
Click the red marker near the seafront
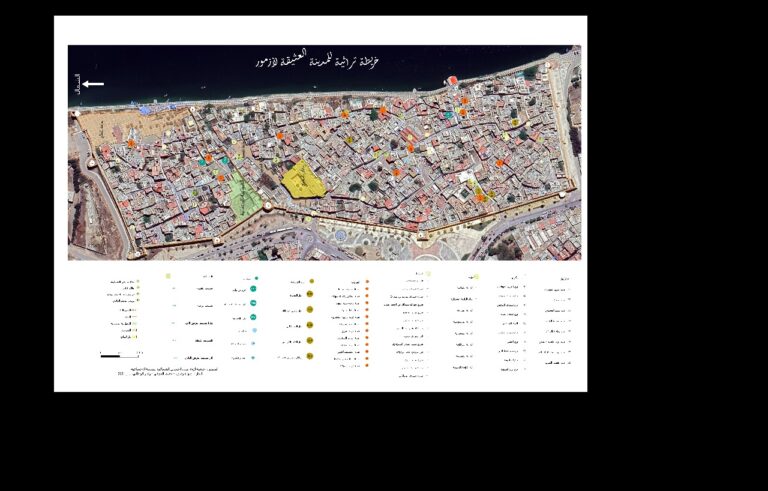pyautogui.click(x=452, y=81)
